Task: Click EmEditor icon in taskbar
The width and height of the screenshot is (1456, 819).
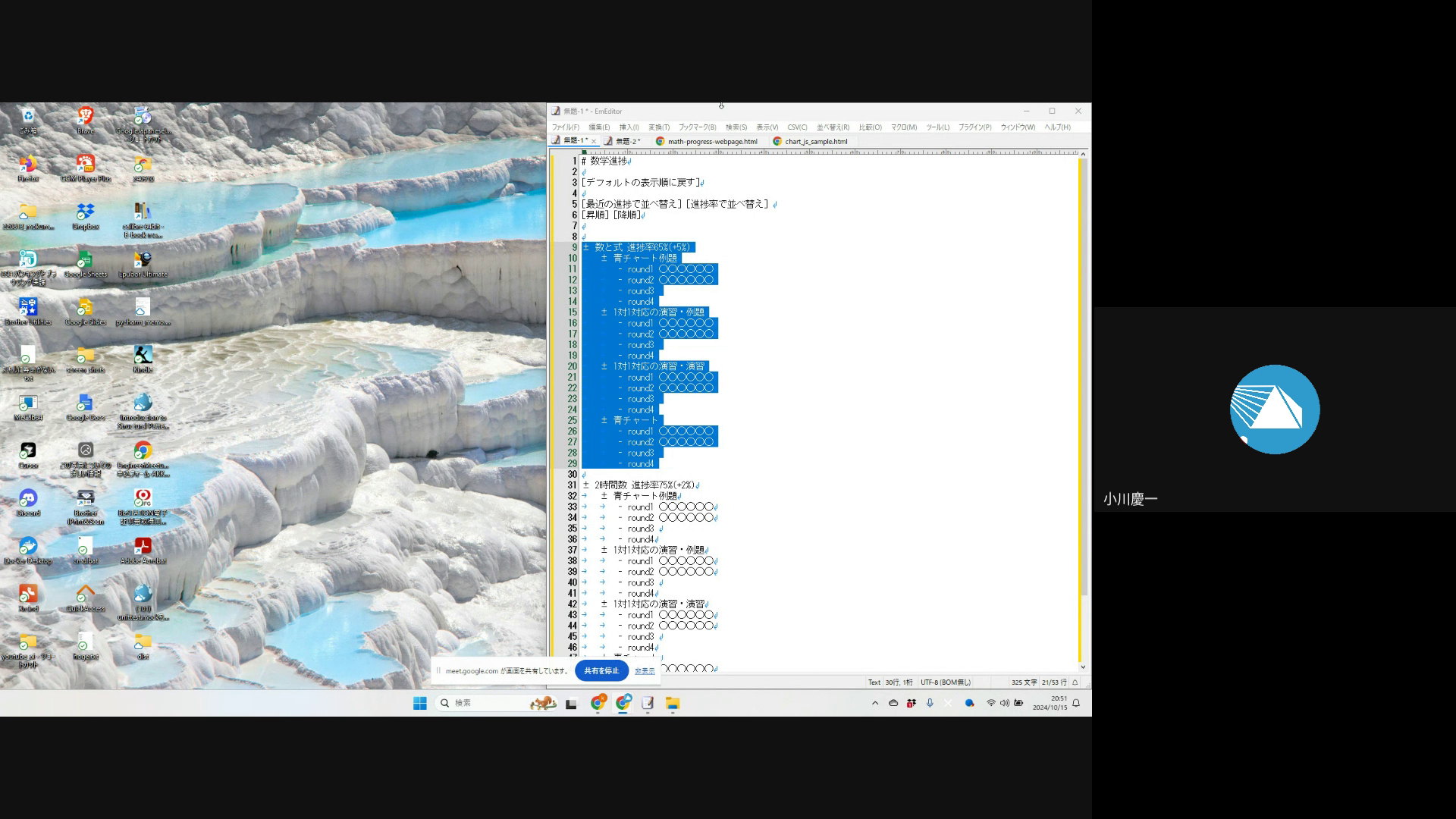Action: pos(648,703)
